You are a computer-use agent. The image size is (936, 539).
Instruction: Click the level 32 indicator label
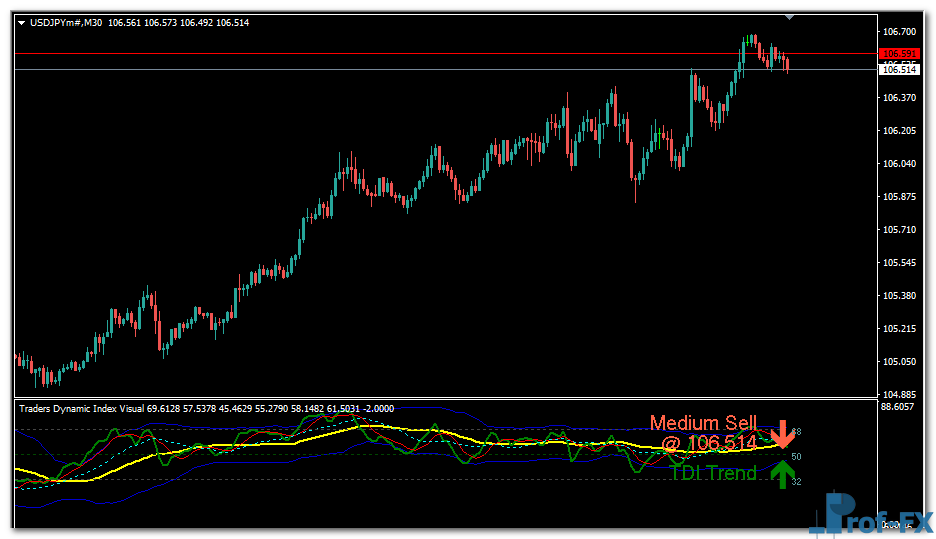(x=796, y=482)
